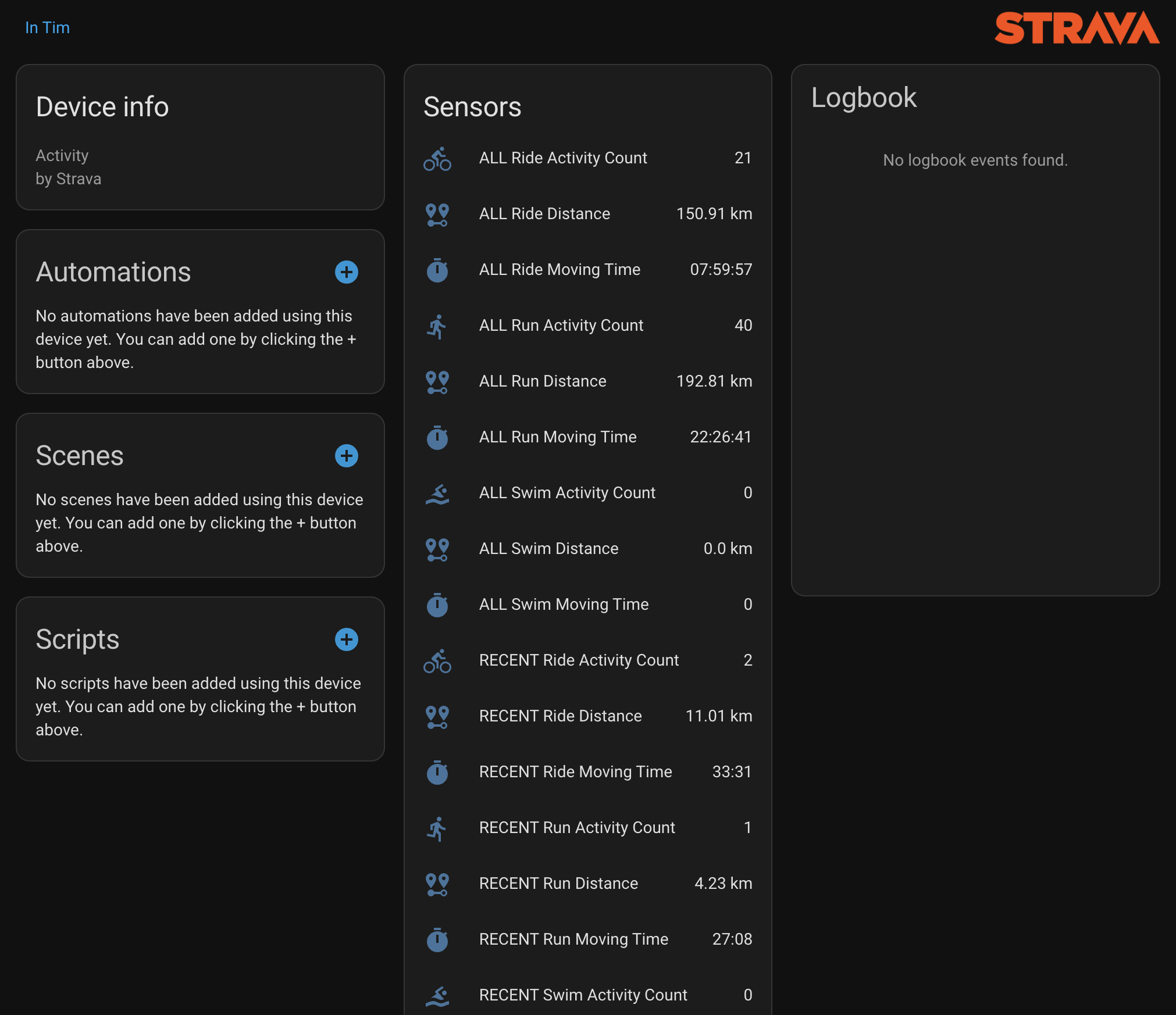The width and height of the screenshot is (1176, 1015).
Task: Click the running icon for RECENT Run Activity Count
Action: tap(437, 828)
